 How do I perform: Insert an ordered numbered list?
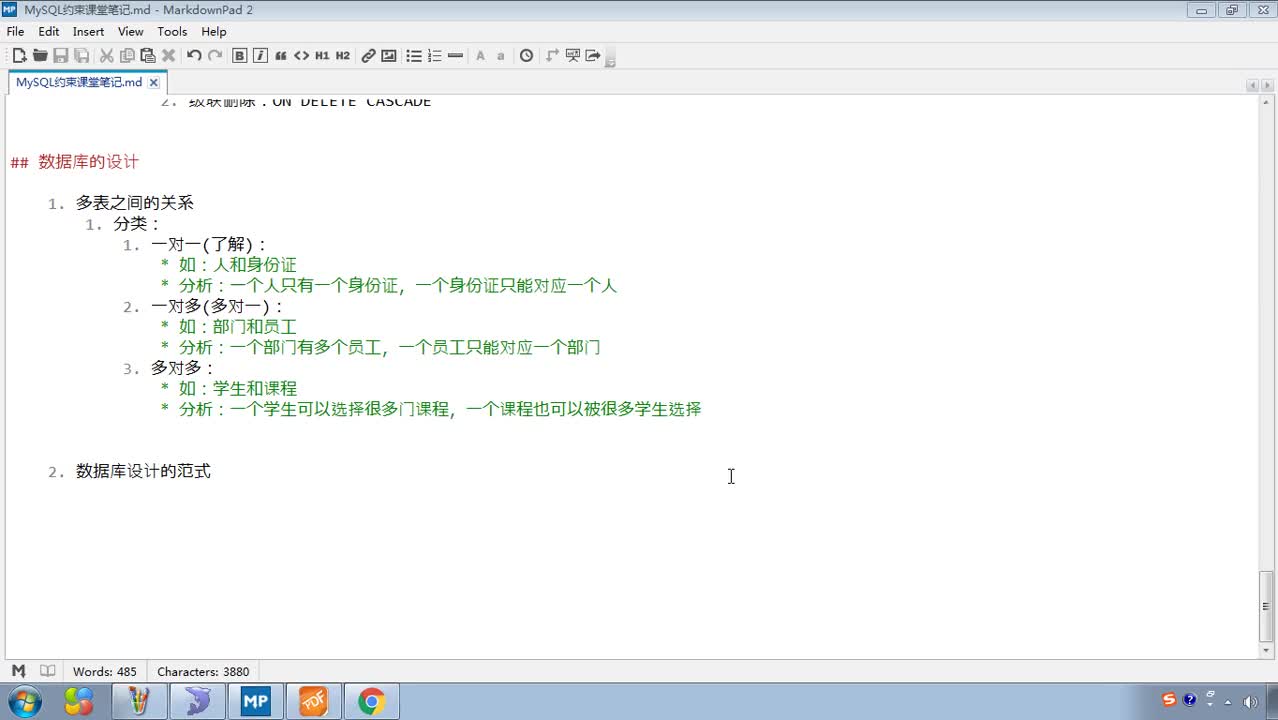coord(435,56)
